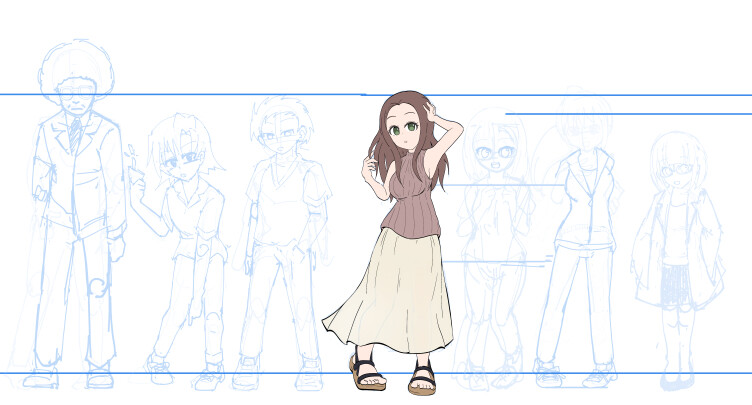Click the colored girl with brown hair
The height and width of the screenshot is (405, 752).
(393, 242)
